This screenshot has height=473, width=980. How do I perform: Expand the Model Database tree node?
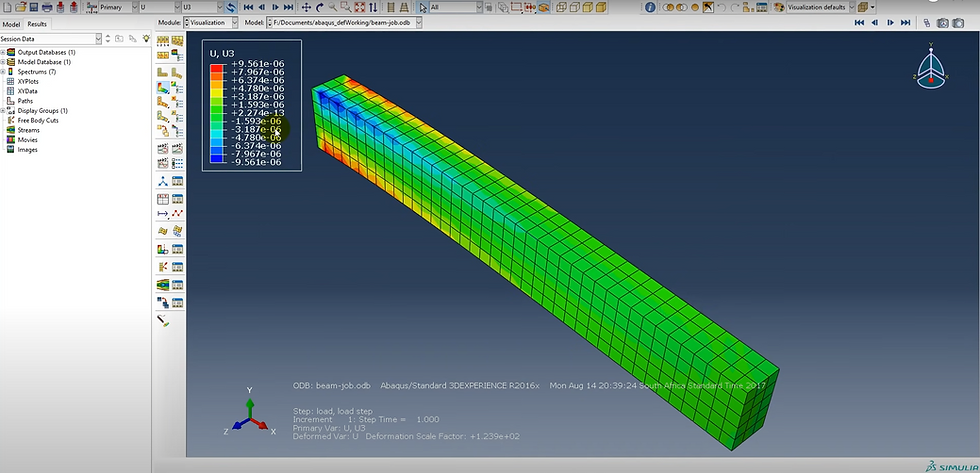2,62
